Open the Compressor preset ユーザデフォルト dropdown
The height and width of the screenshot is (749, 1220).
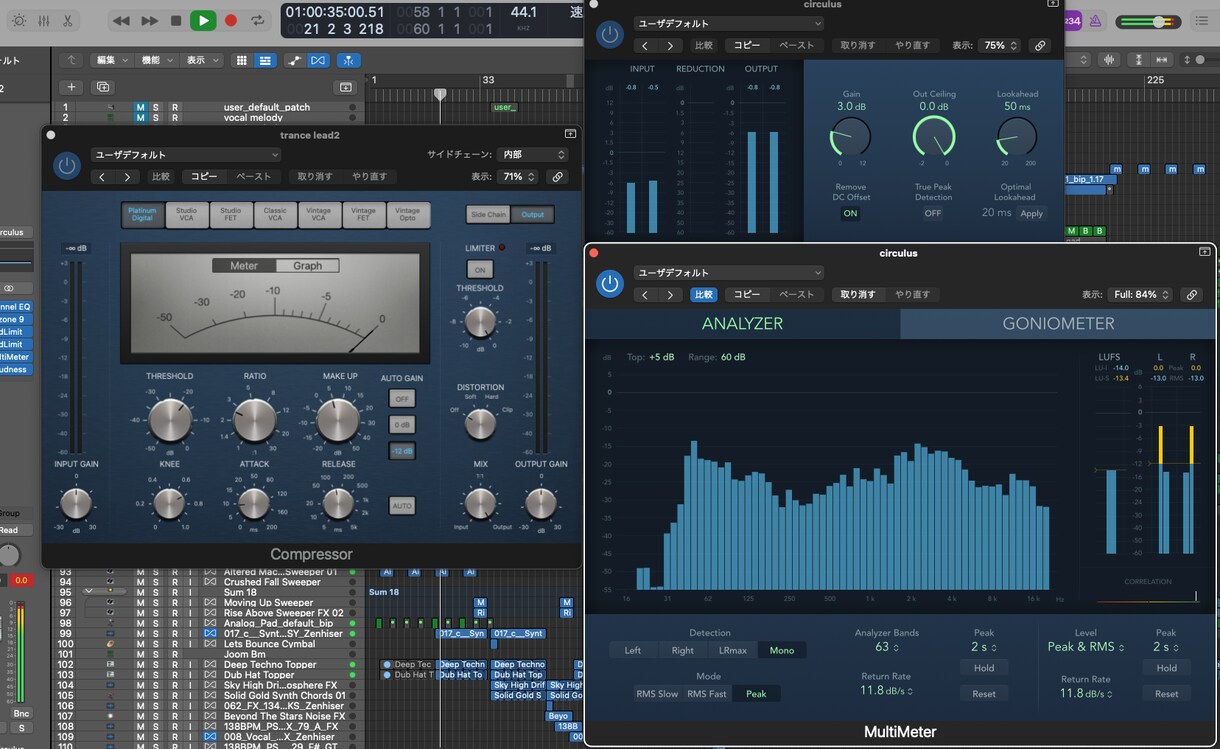point(186,155)
